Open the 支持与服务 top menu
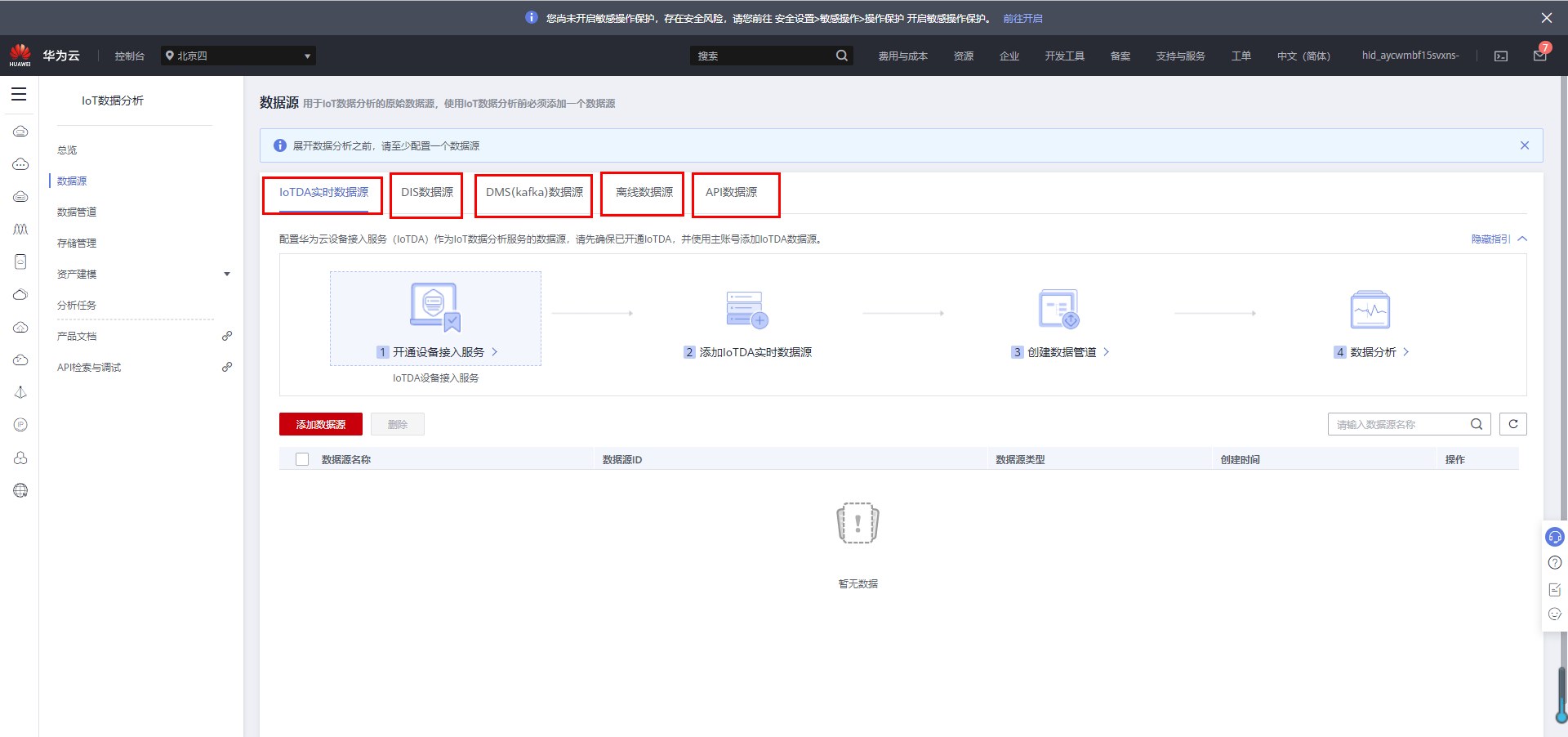 coord(1181,56)
